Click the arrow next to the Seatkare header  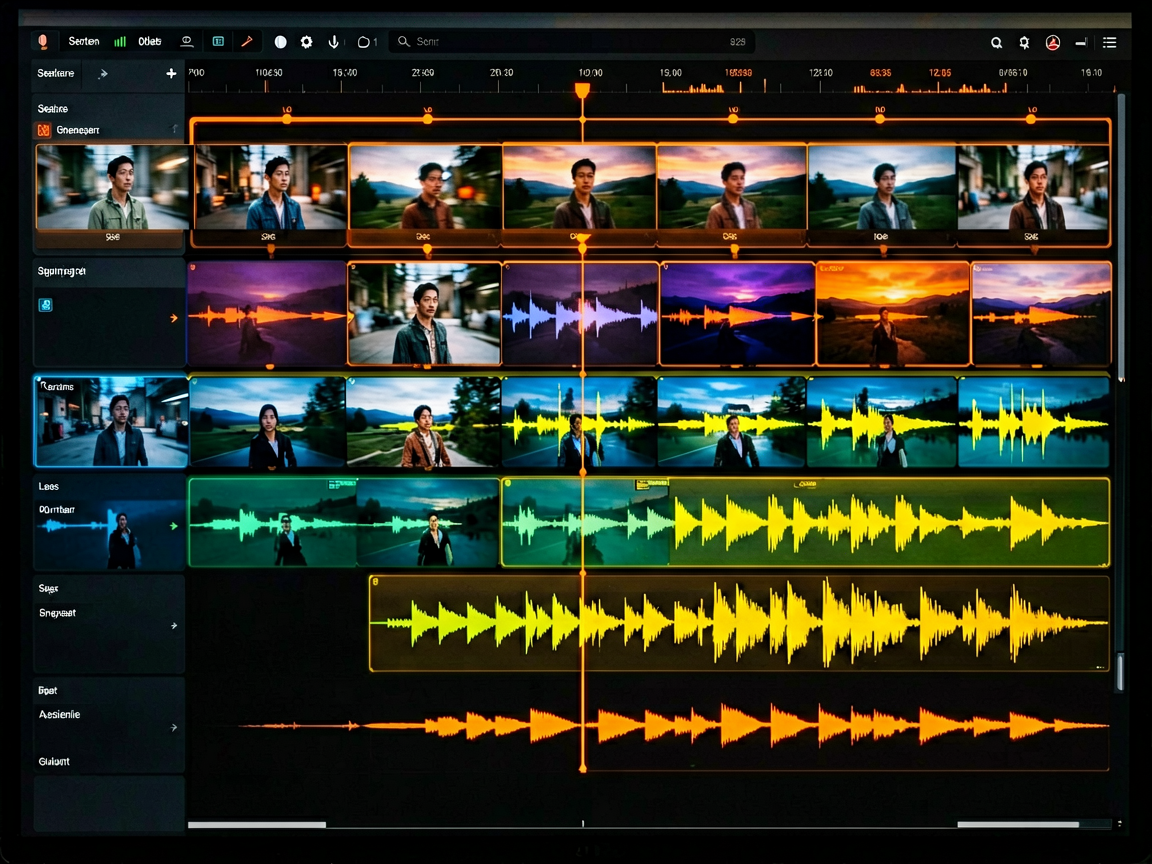coord(103,73)
